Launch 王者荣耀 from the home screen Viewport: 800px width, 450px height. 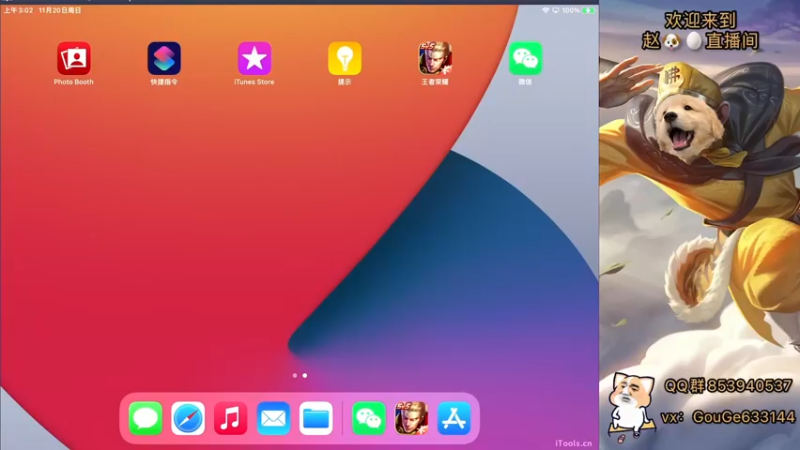pos(435,58)
